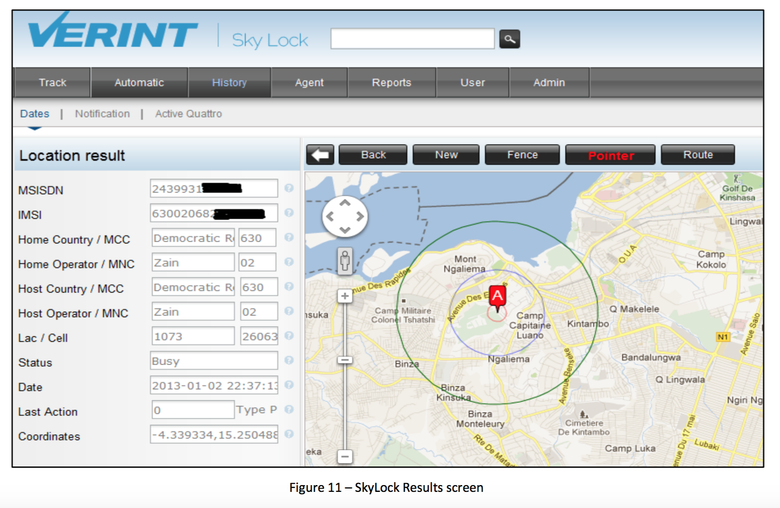Open the Agent tab
The width and height of the screenshot is (780, 508).
coord(309,83)
